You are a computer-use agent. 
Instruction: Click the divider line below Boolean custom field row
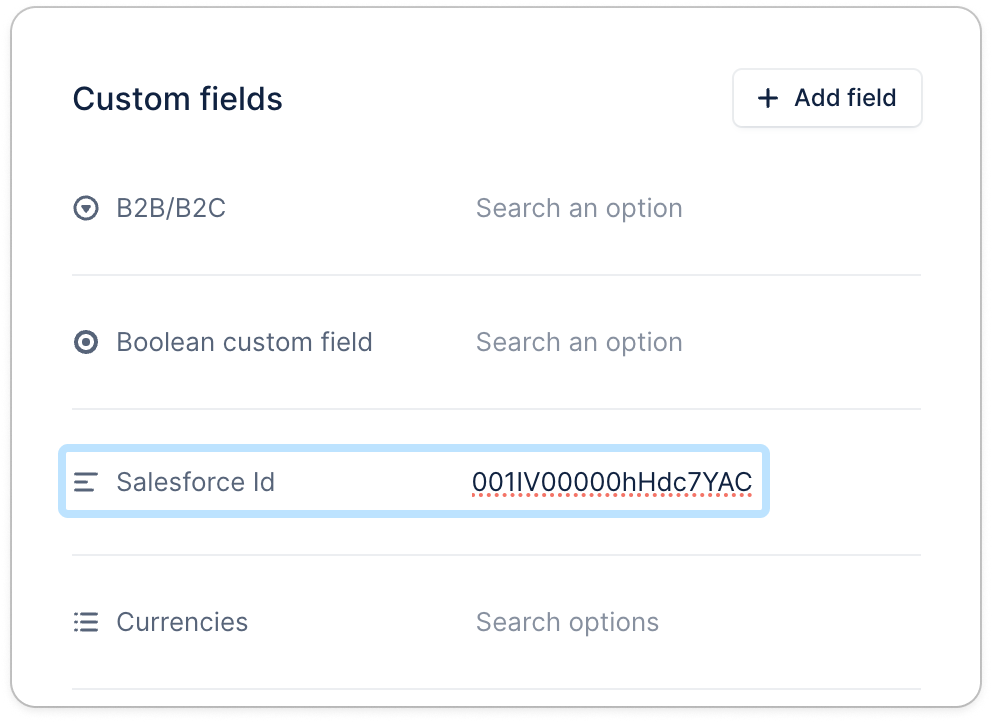click(496, 409)
